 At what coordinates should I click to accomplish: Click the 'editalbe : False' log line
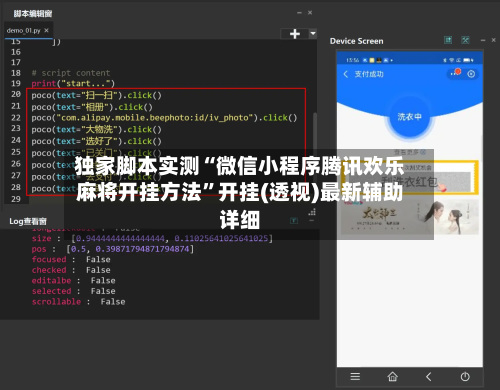pyautogui.click(x=74, y=281)
